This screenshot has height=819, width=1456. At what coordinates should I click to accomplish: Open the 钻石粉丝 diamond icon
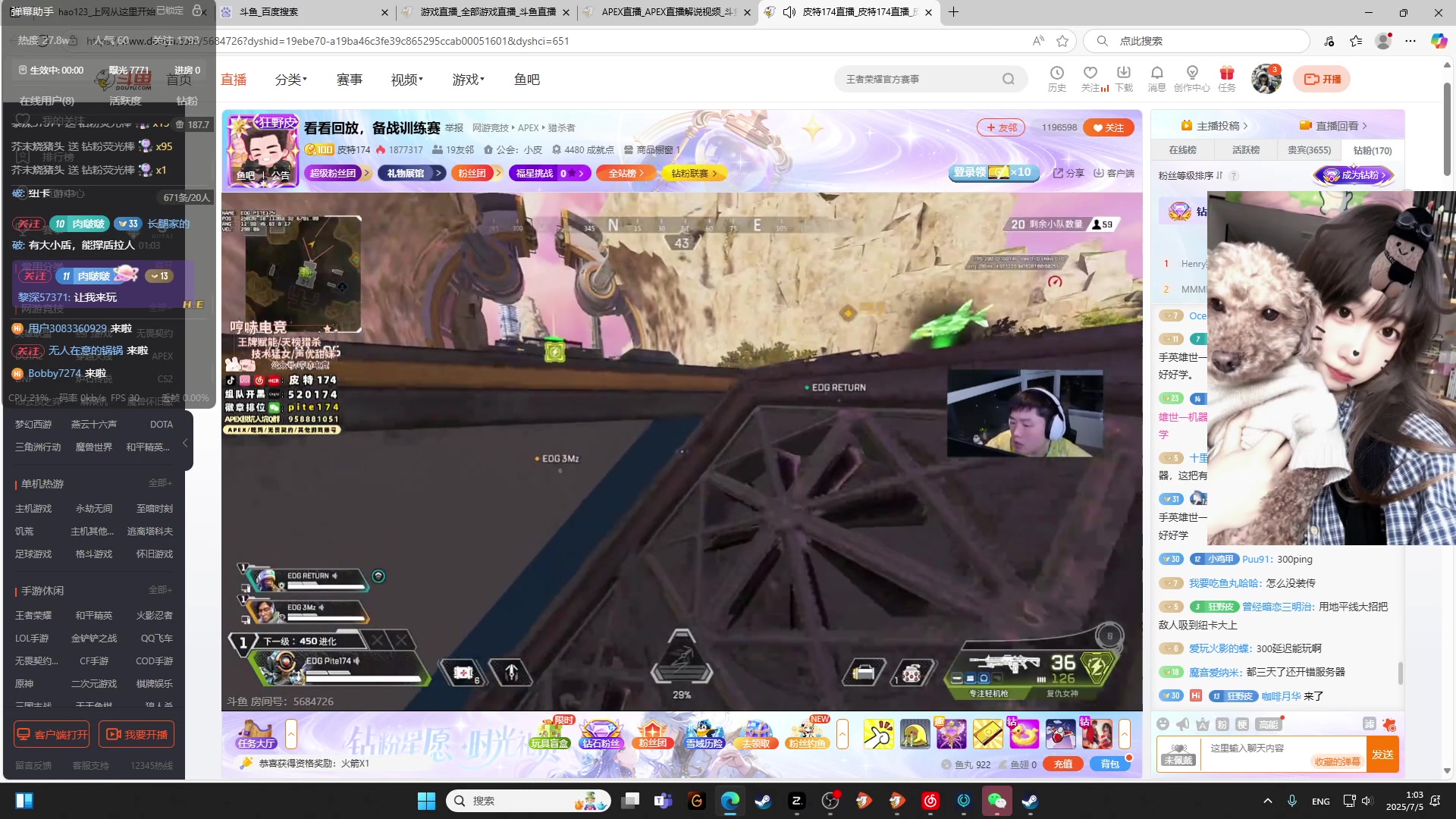[x=601, y=733]
